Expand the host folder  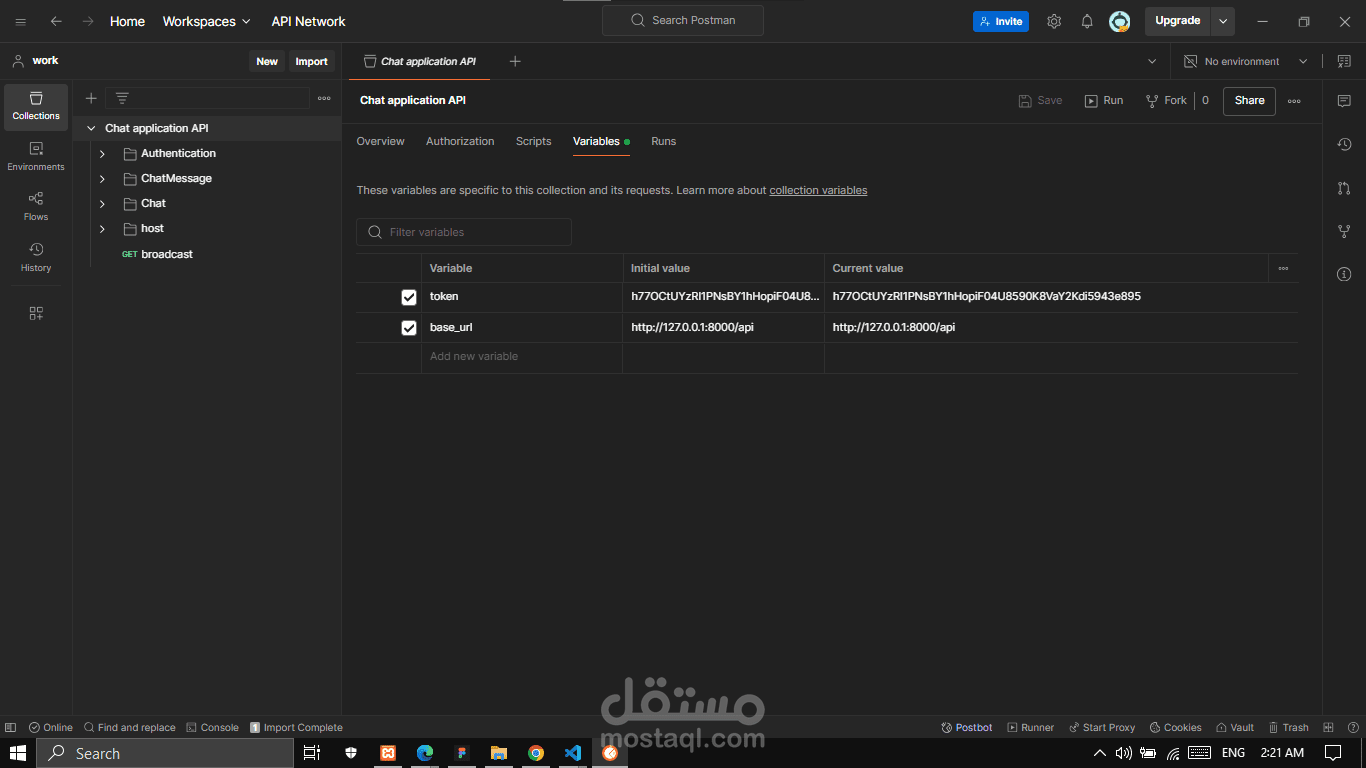[x=102, y=229]
